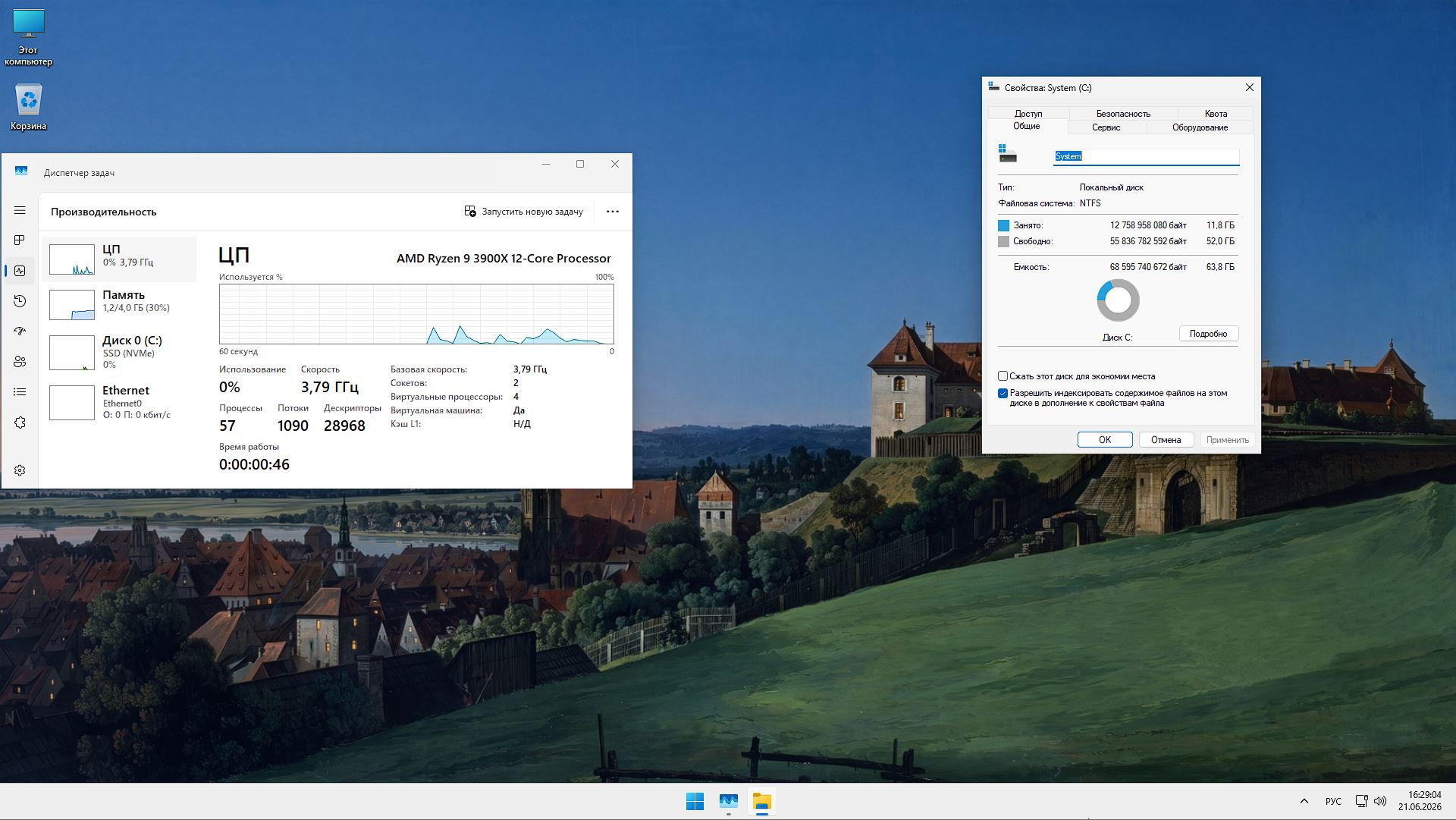Click capacity value 63,8 ГБ
The image size is (1456, 820).
[1220, 267]
